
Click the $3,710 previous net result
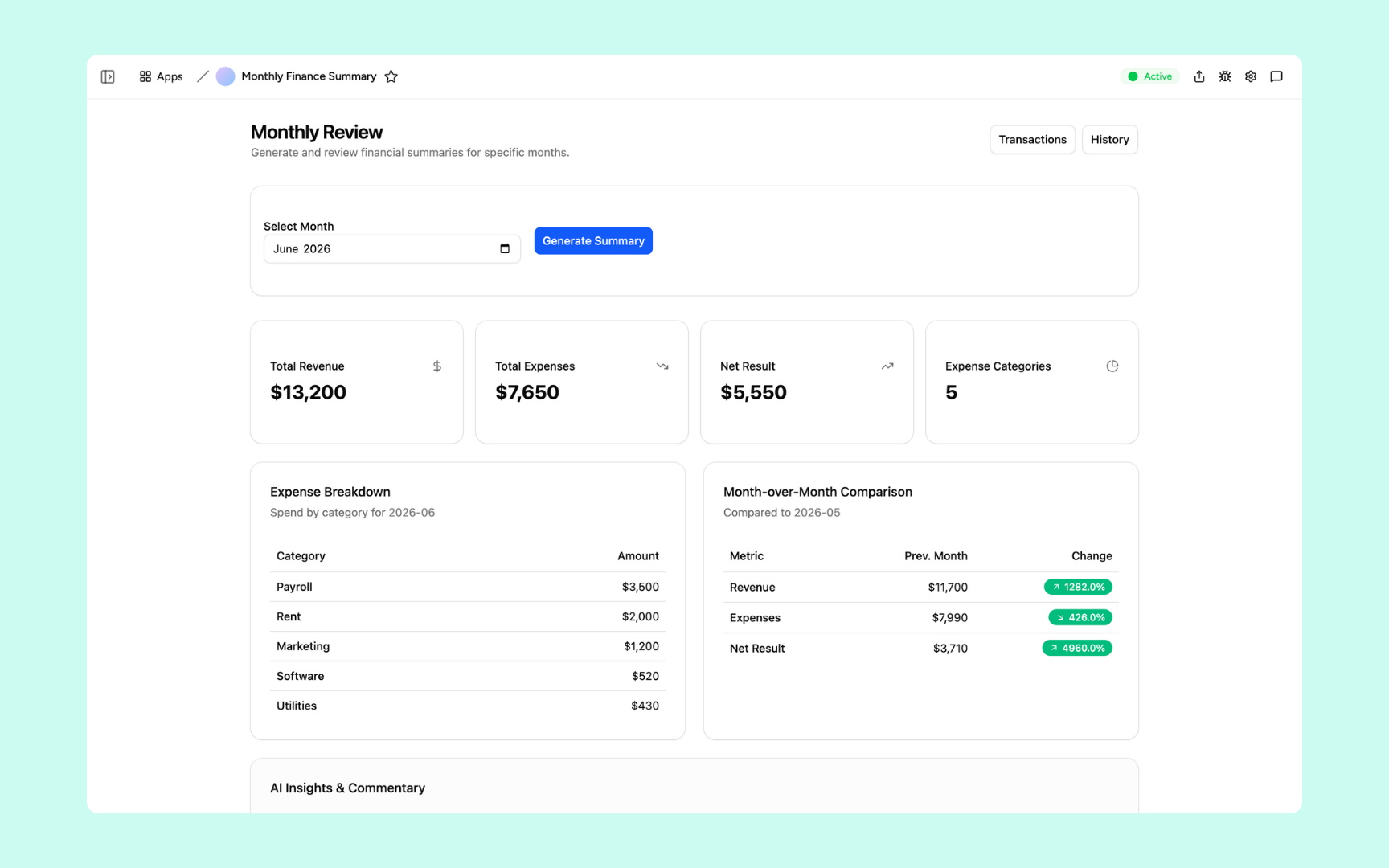950,649
